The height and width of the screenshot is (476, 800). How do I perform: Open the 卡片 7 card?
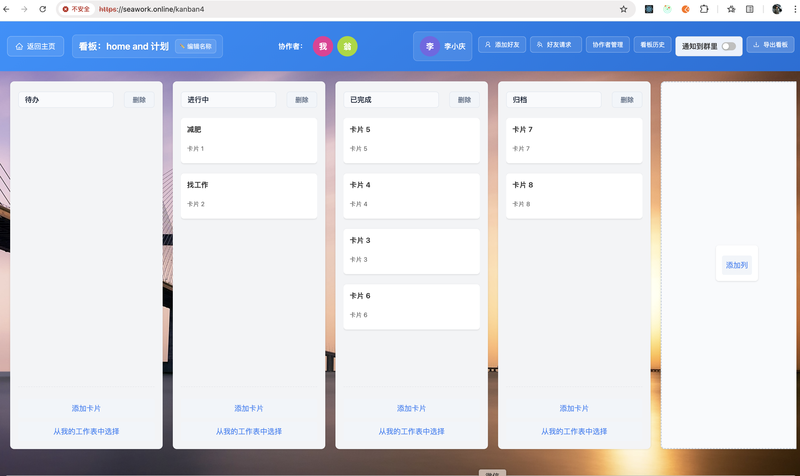[x=574, y=140]
